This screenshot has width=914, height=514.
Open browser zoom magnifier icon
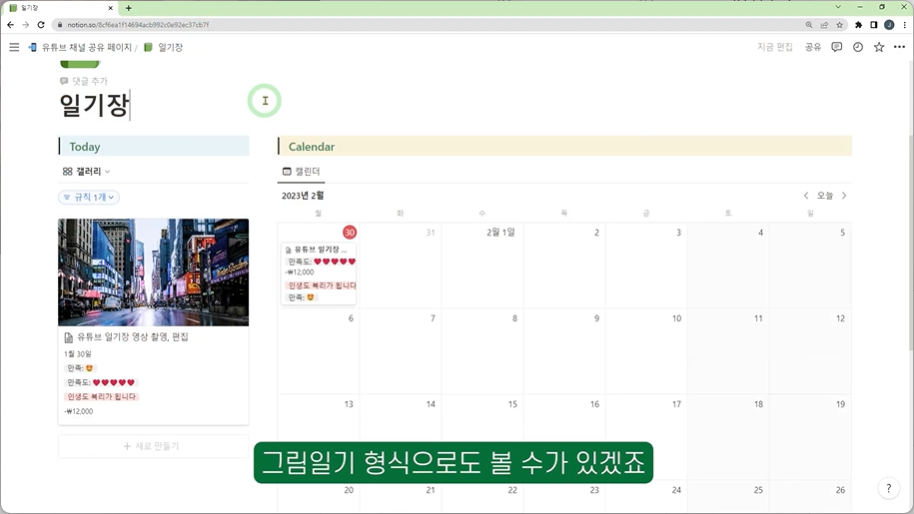808,24
